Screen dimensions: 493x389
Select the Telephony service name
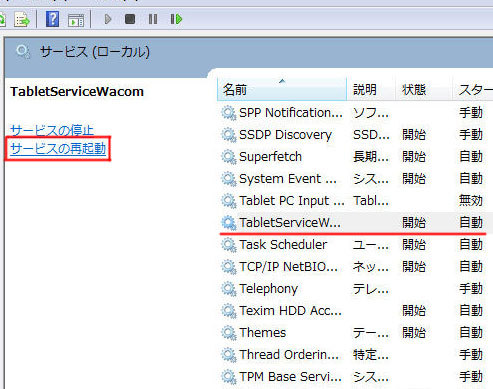coord(268,289)
